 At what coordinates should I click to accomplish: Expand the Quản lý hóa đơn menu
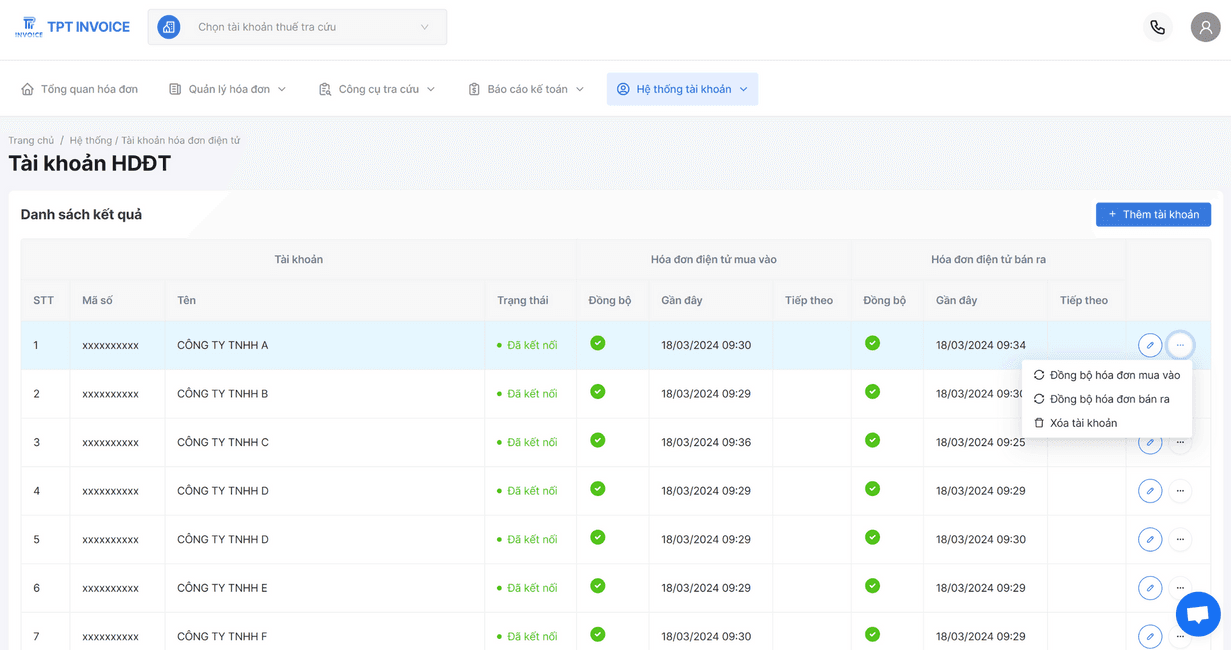click(x=228, y=89)
